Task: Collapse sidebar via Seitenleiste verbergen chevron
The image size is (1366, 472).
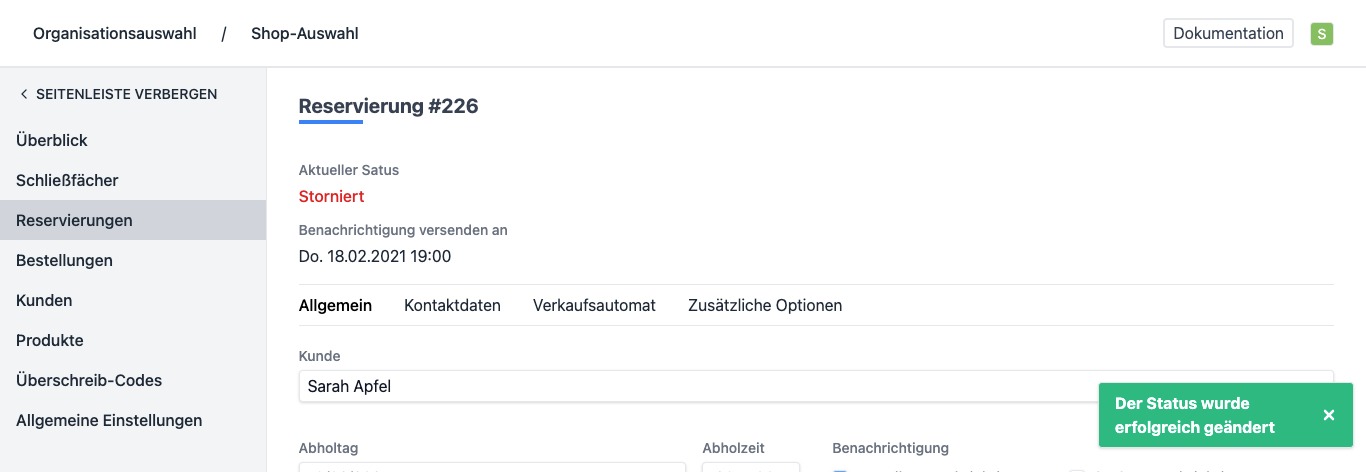Action: pyautogui.click(x=23, y=94)
